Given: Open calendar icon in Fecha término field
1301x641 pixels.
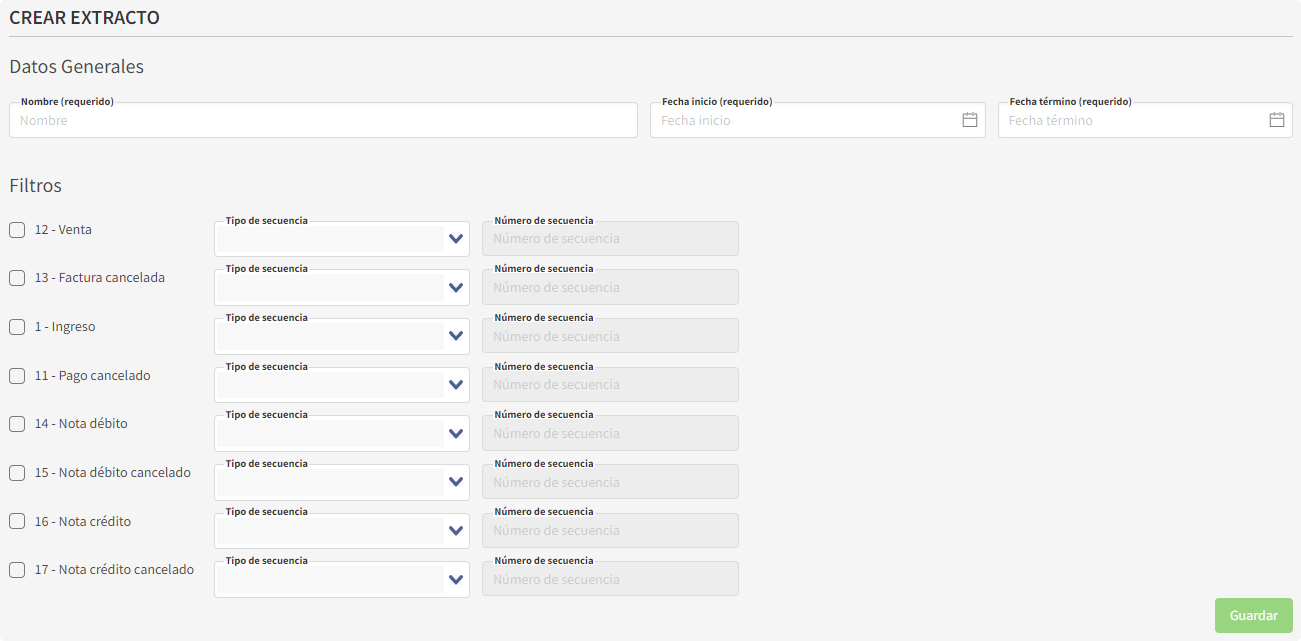Looking at the screenshot, I should tap(1276, 120).
